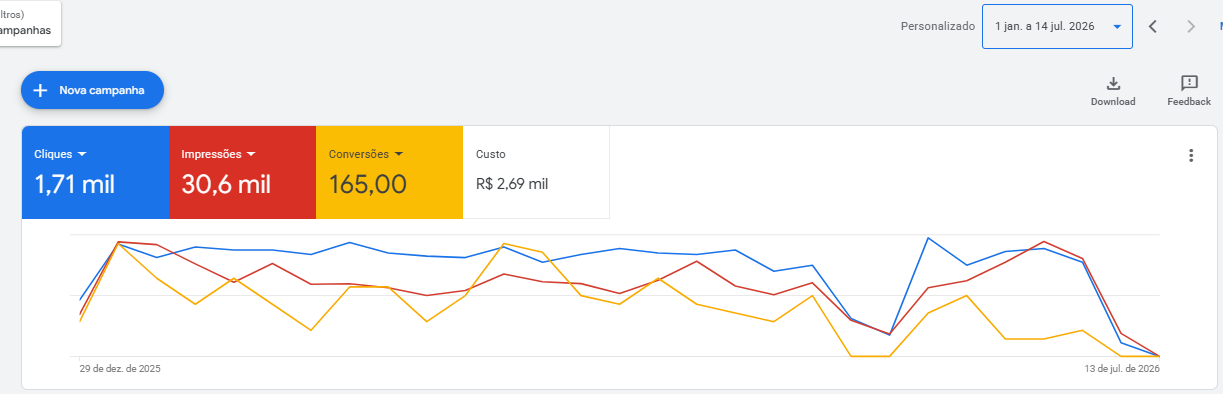Go to next date period arrow
Image resolution: width=1223 pixels, height=394 pixels.
[x=1191, y=26]
